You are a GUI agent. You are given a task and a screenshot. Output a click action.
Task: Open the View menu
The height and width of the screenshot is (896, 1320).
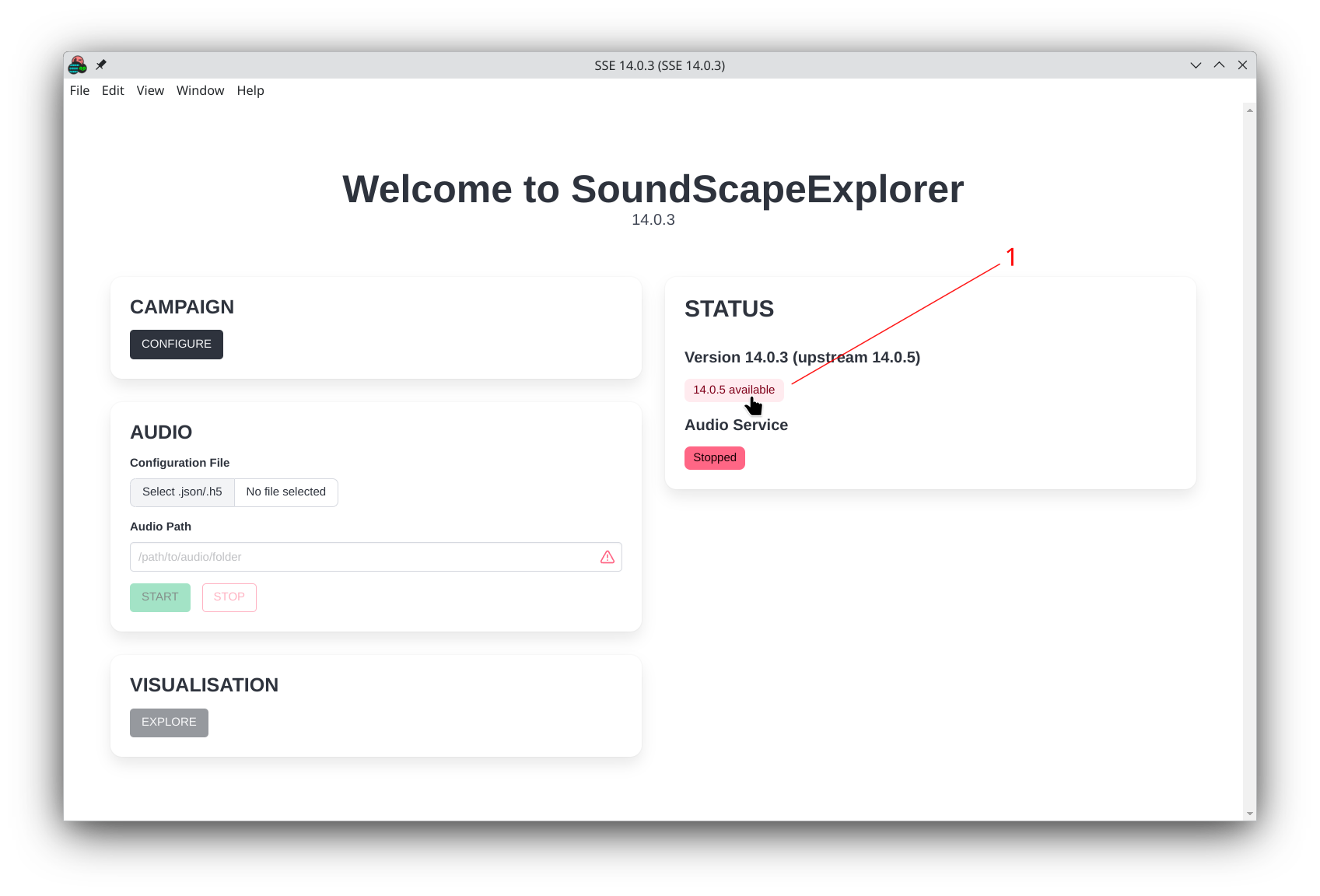click(150, 90)
